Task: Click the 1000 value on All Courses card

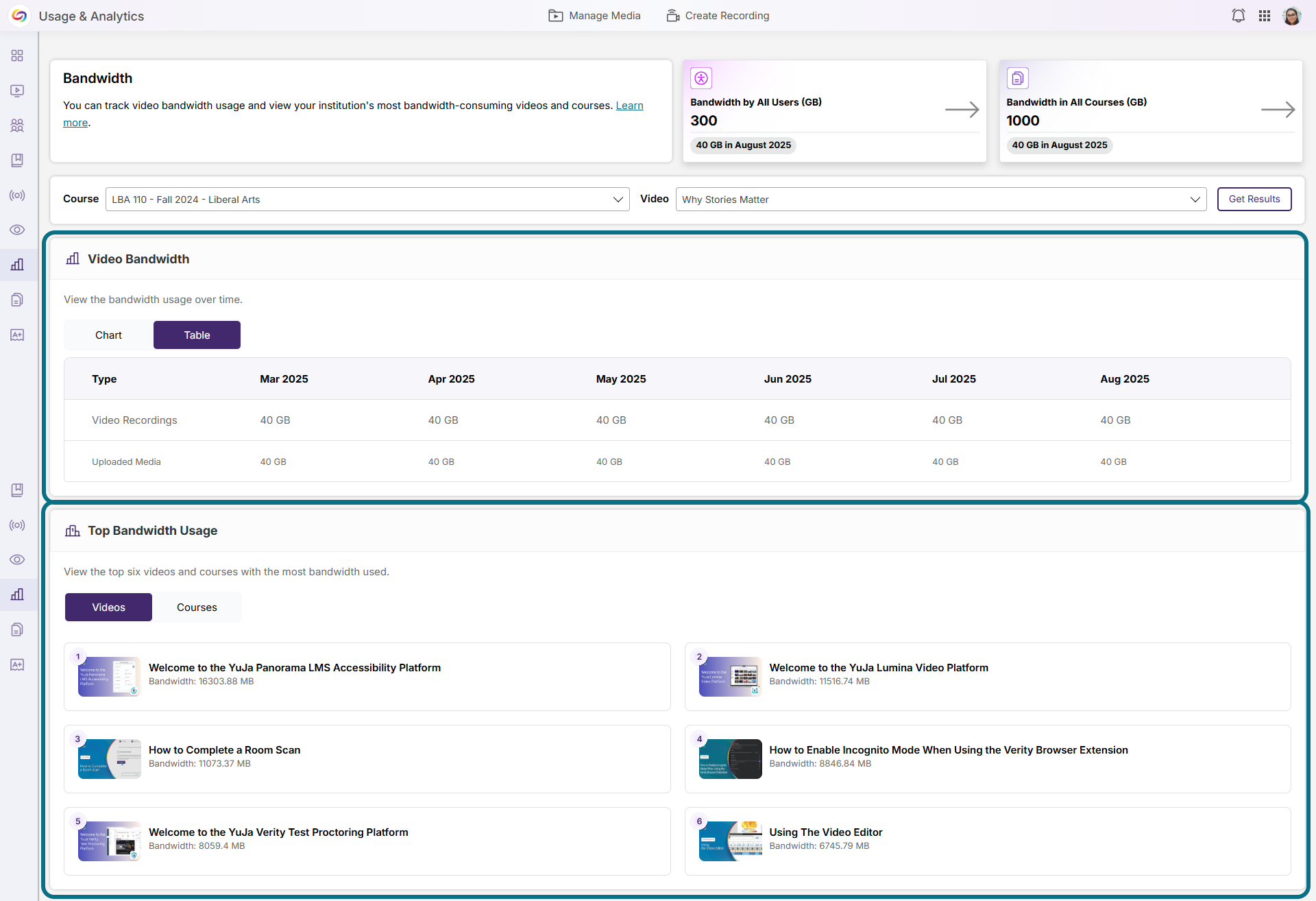Action: click(x=1023, y=121)
